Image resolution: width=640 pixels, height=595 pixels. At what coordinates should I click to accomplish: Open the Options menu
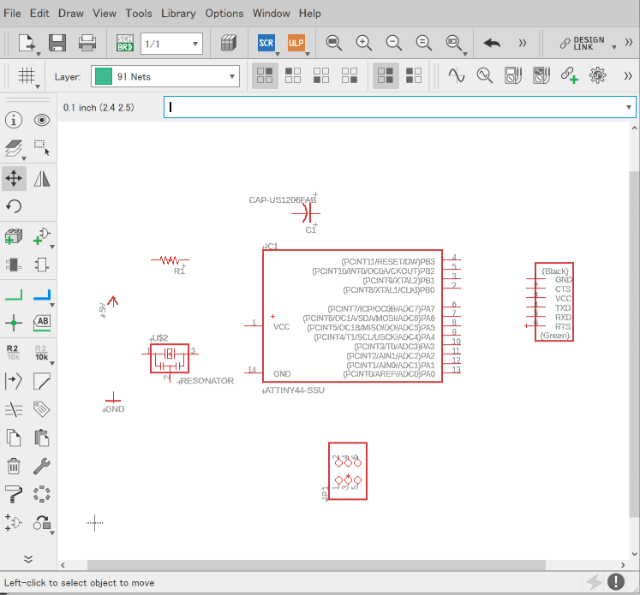(224, 13)
